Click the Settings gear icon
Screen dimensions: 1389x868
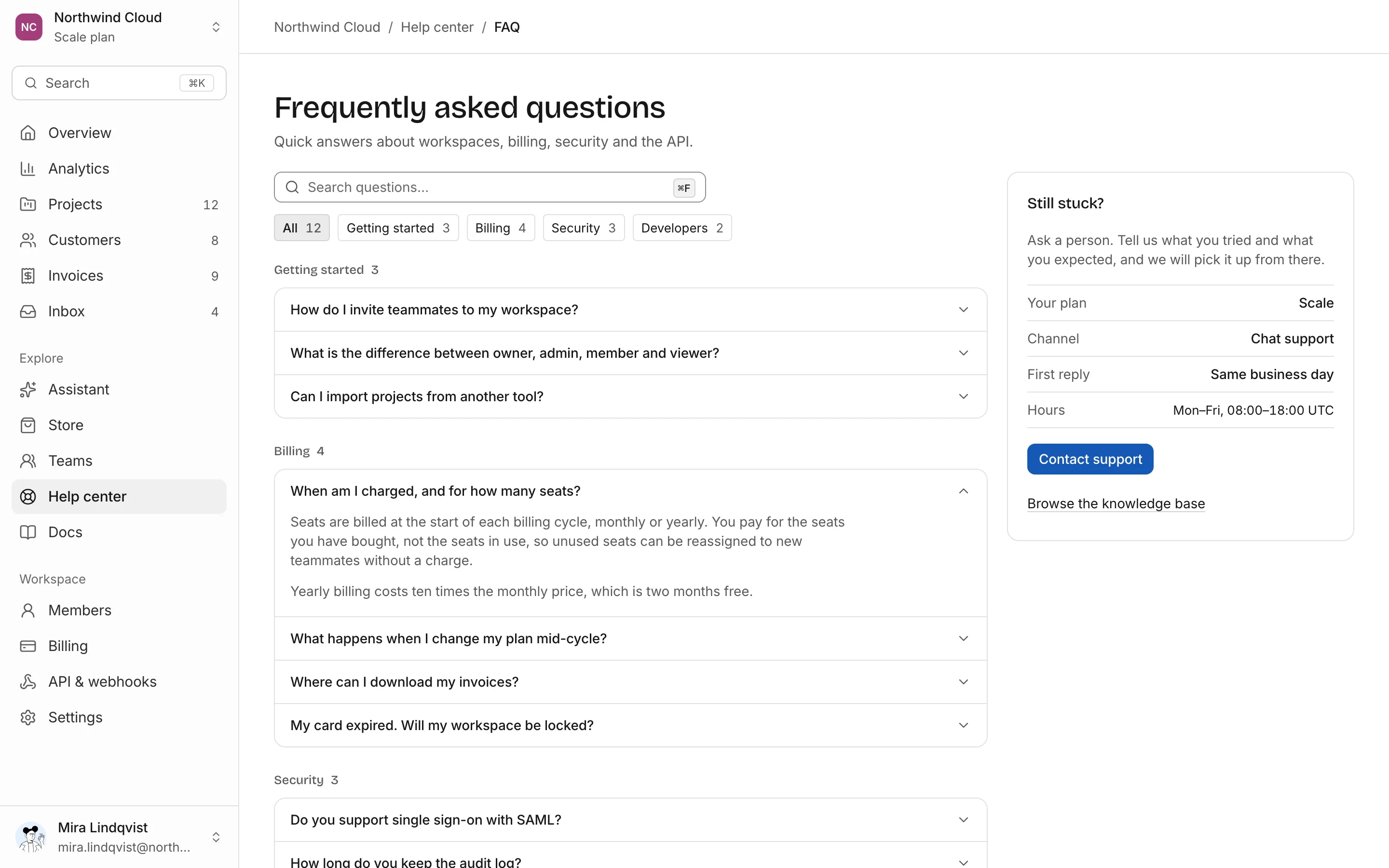point(27,717)
